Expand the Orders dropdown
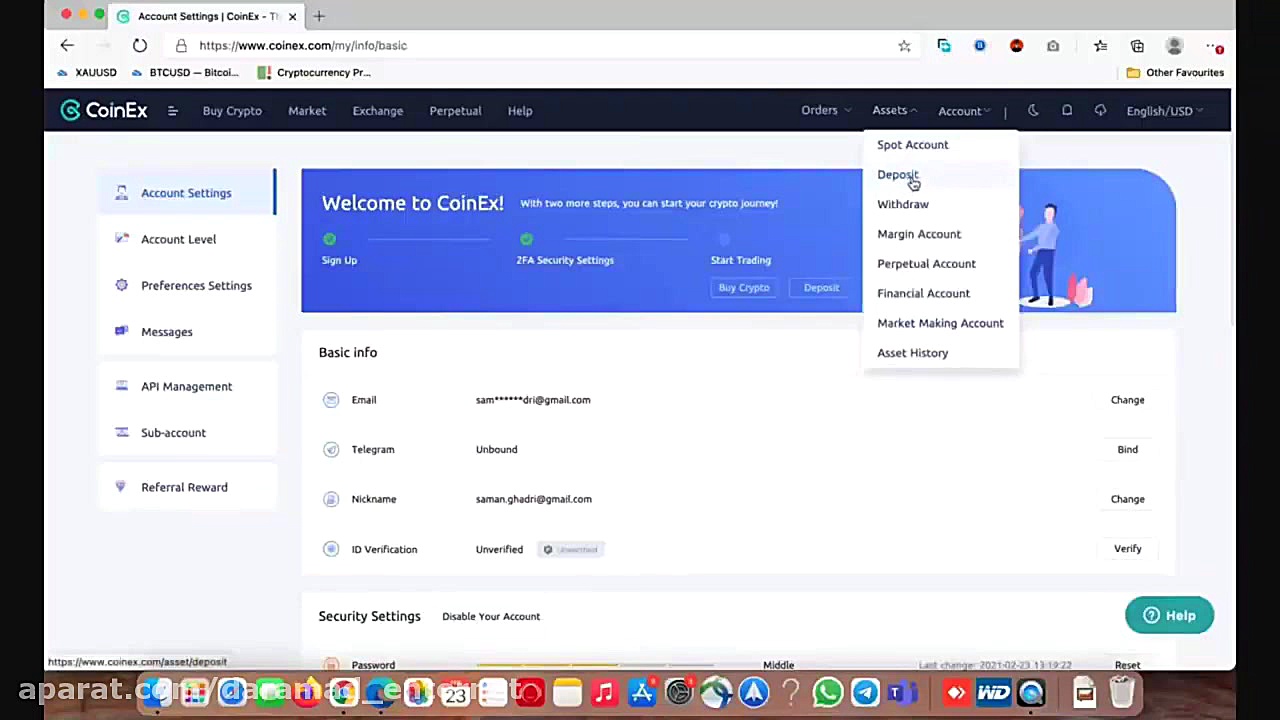 (825, 110)
